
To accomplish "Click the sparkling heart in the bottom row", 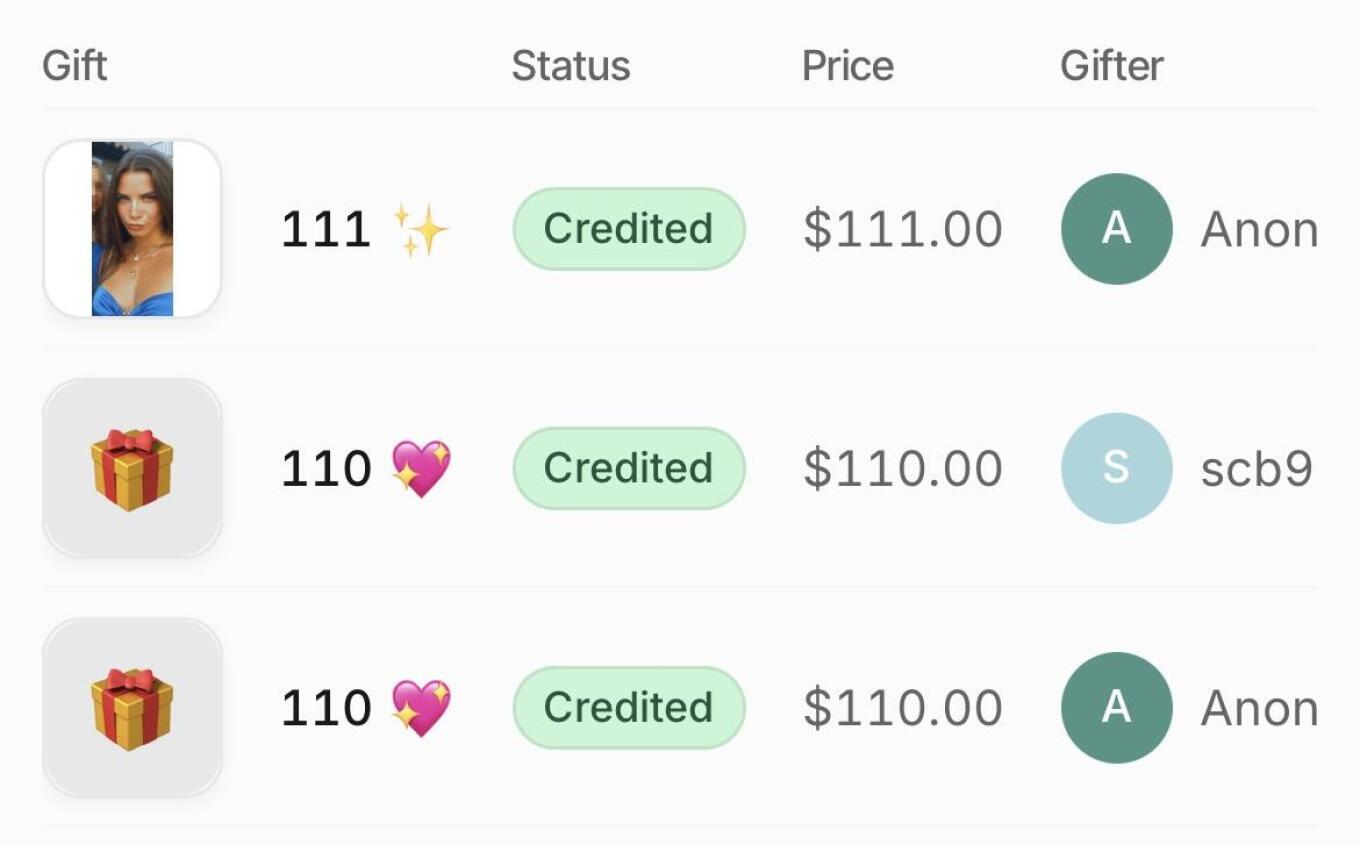I will [421, 707].
